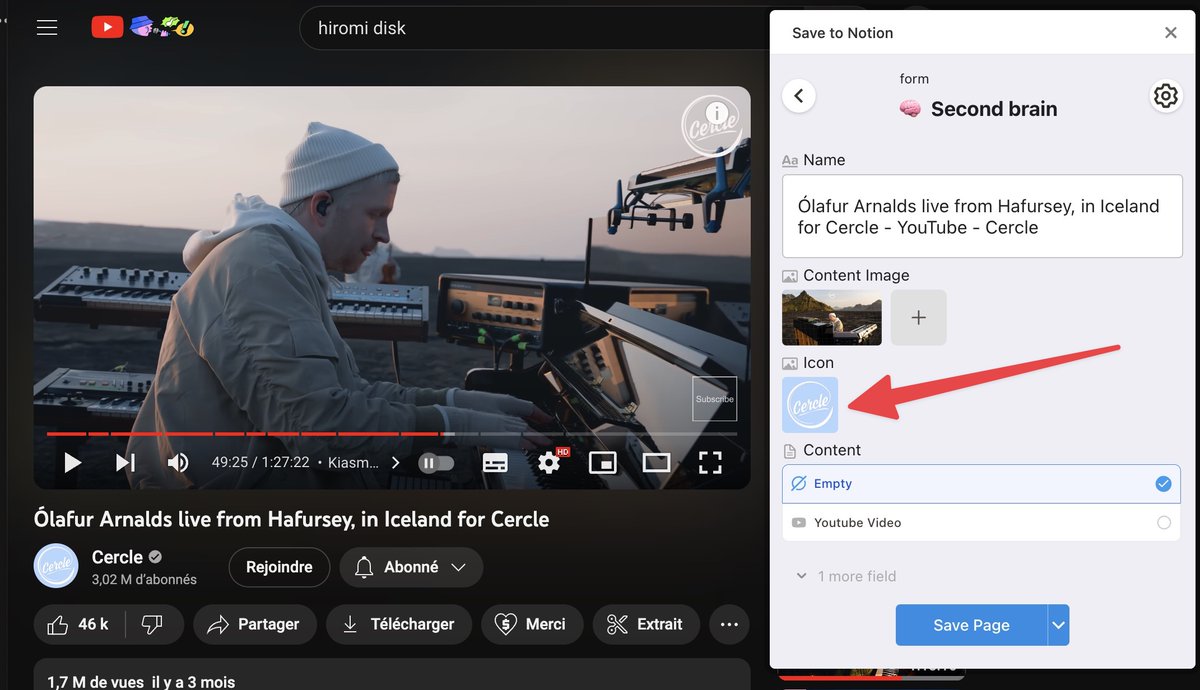The width and height of the screenshot is (1200, 690).
Task: Expand the '1 more field' section
Action: (845, 576)
